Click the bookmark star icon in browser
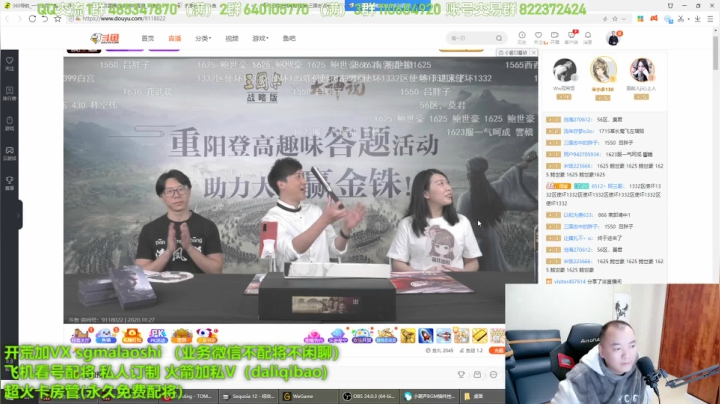Screen dimensions: 720x404 coord(57,18)
